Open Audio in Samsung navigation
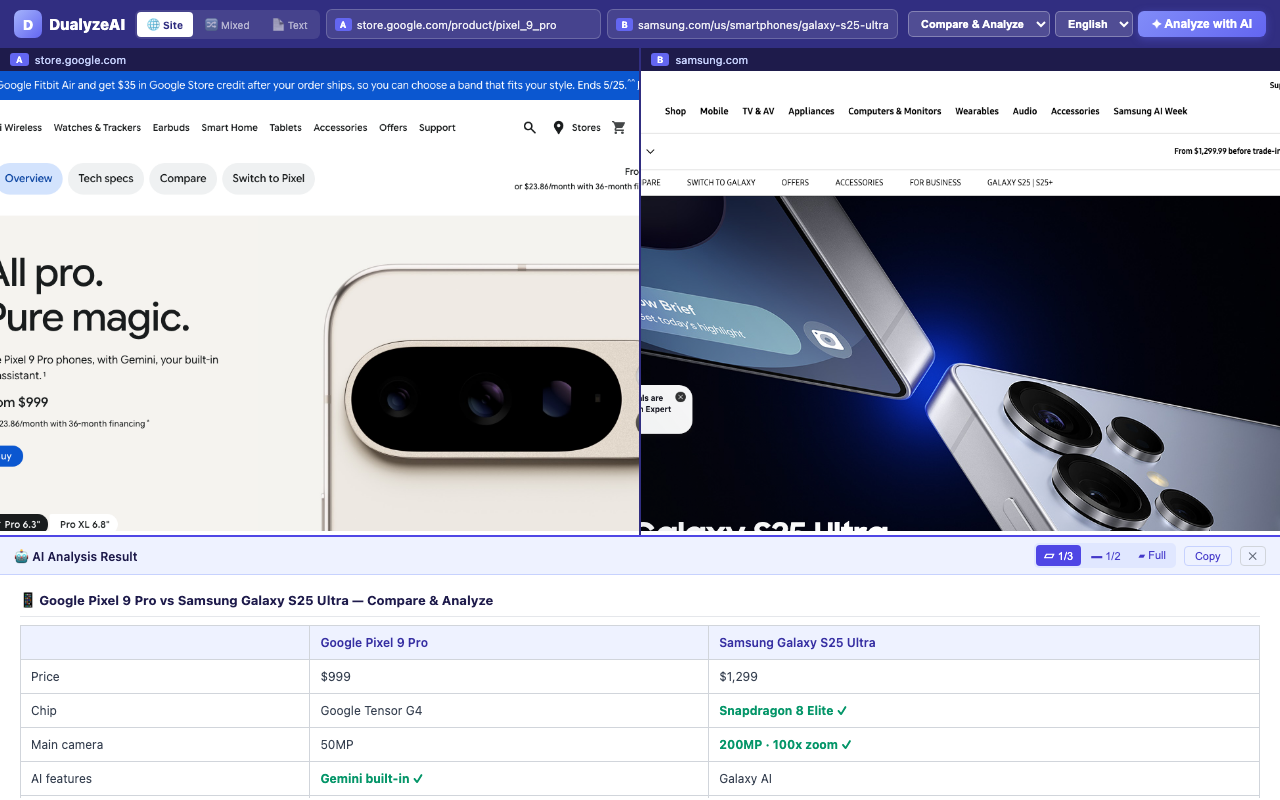 [x=1025, y=111]
